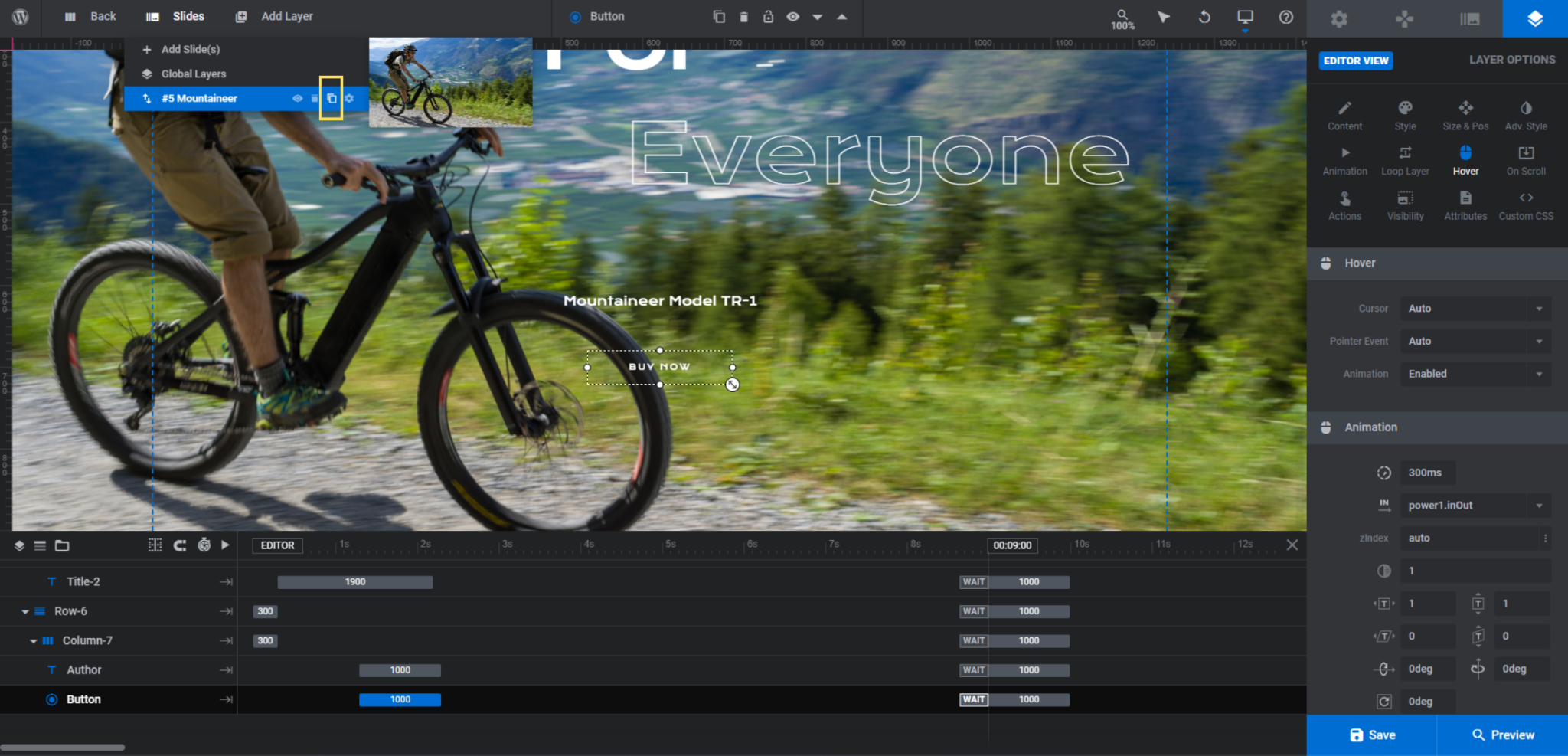Collapse the Column-7 layer tree

34,641
